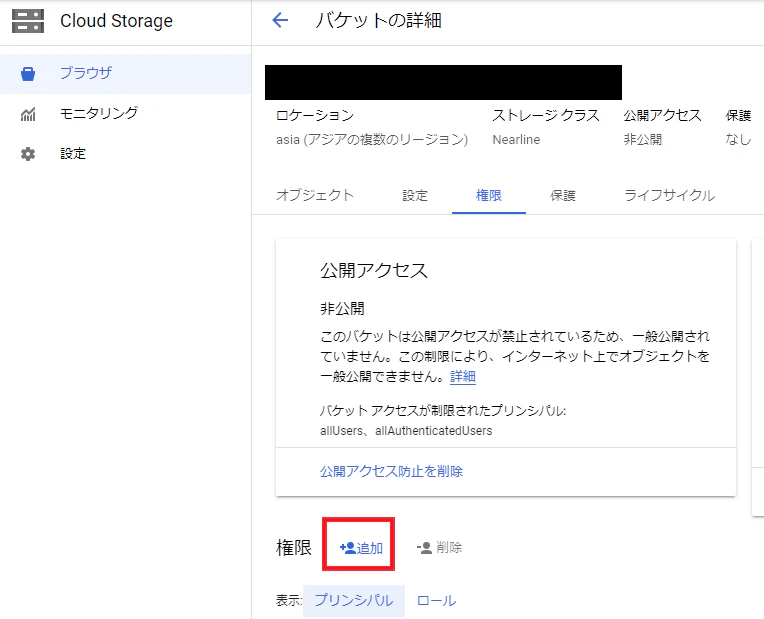Click the bucket icon beside ブラウザ
Image resolution: width=764 pixels, height=619 pixels.
pyautogui.click(x=28, y=74)
